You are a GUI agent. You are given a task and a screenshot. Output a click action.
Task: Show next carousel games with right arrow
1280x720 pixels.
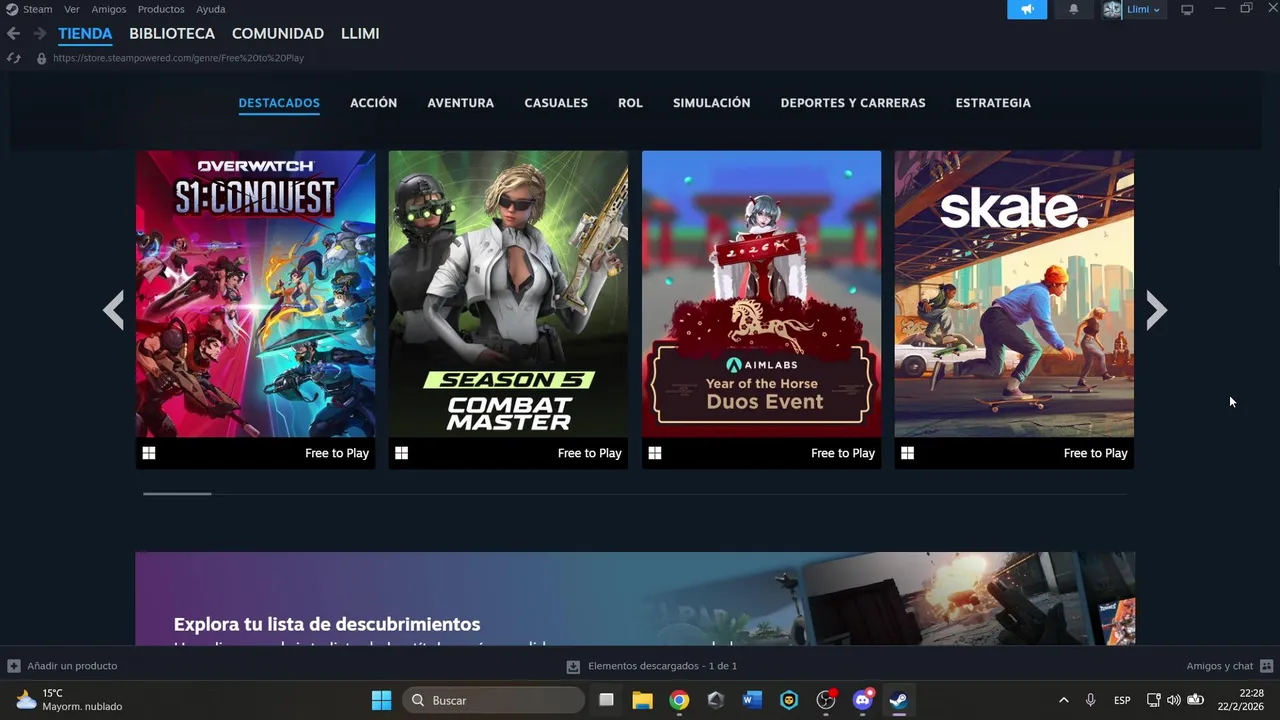coord(1156,310)
